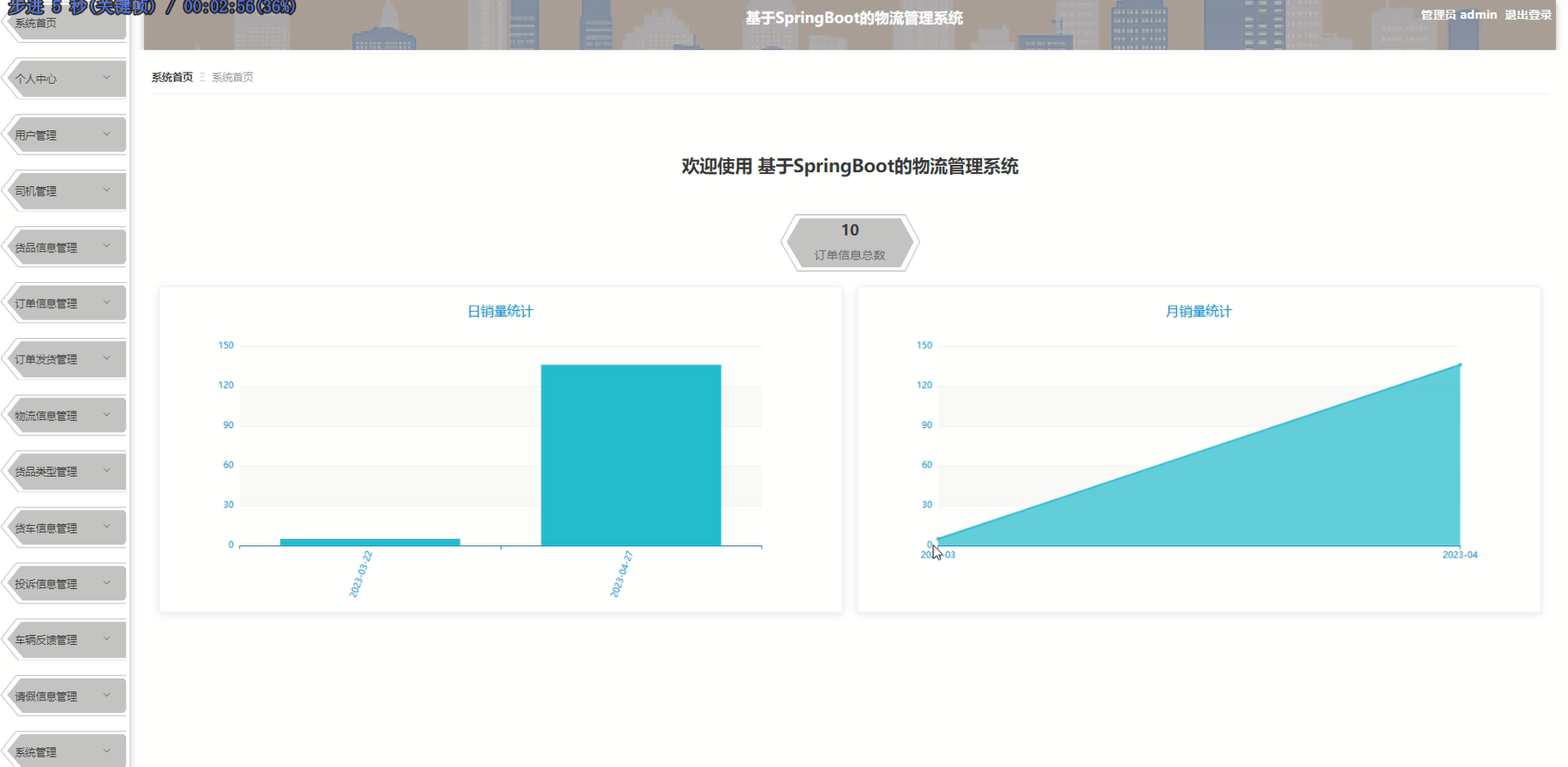Expand 订单发货管理 using its chevron arrow
The height and width of the screenshot is (767, 1568).
tap(107, 358)
